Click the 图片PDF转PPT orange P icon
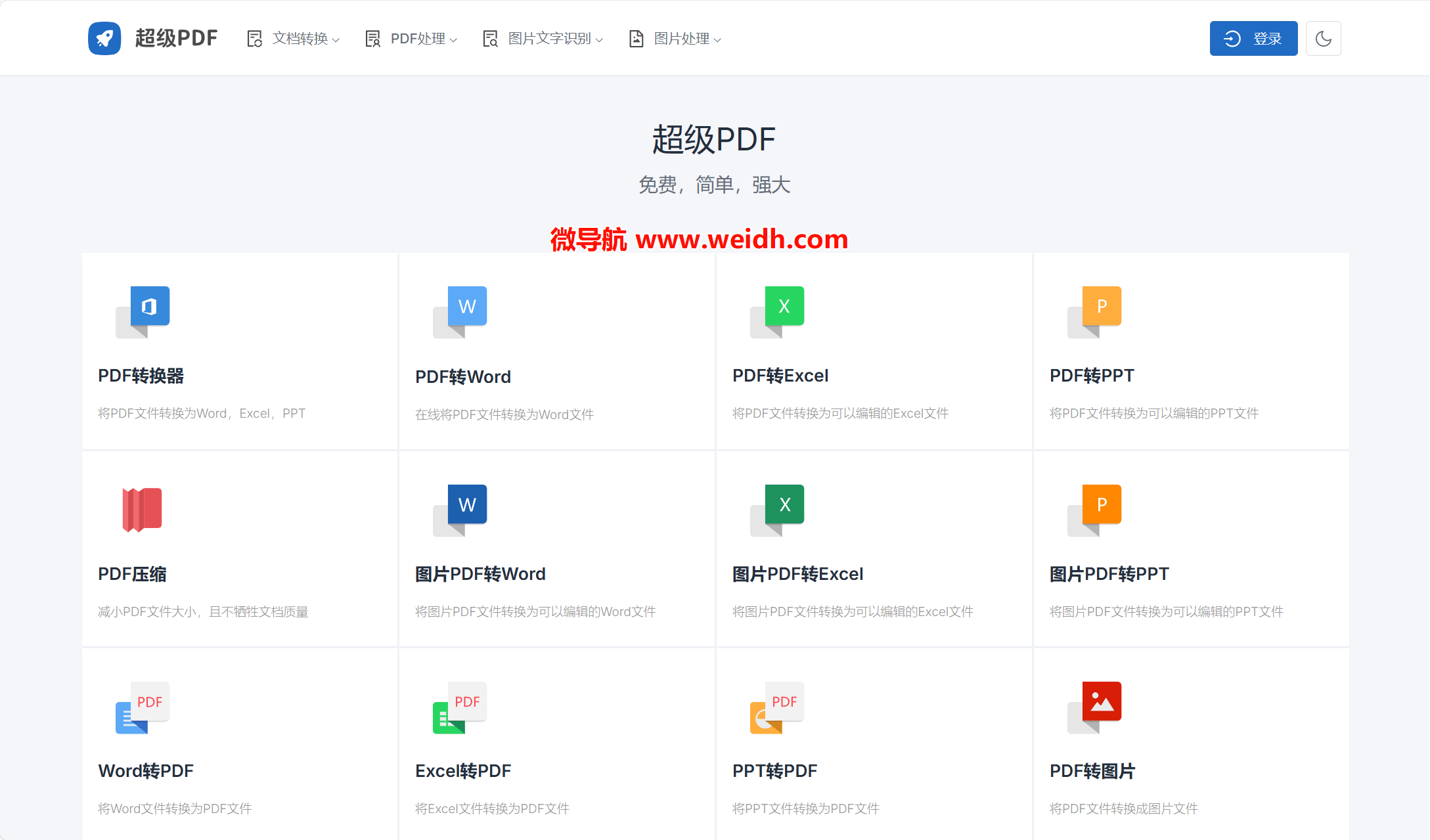This screenshot has width=1430, height=840. (x=1094, y=510)
